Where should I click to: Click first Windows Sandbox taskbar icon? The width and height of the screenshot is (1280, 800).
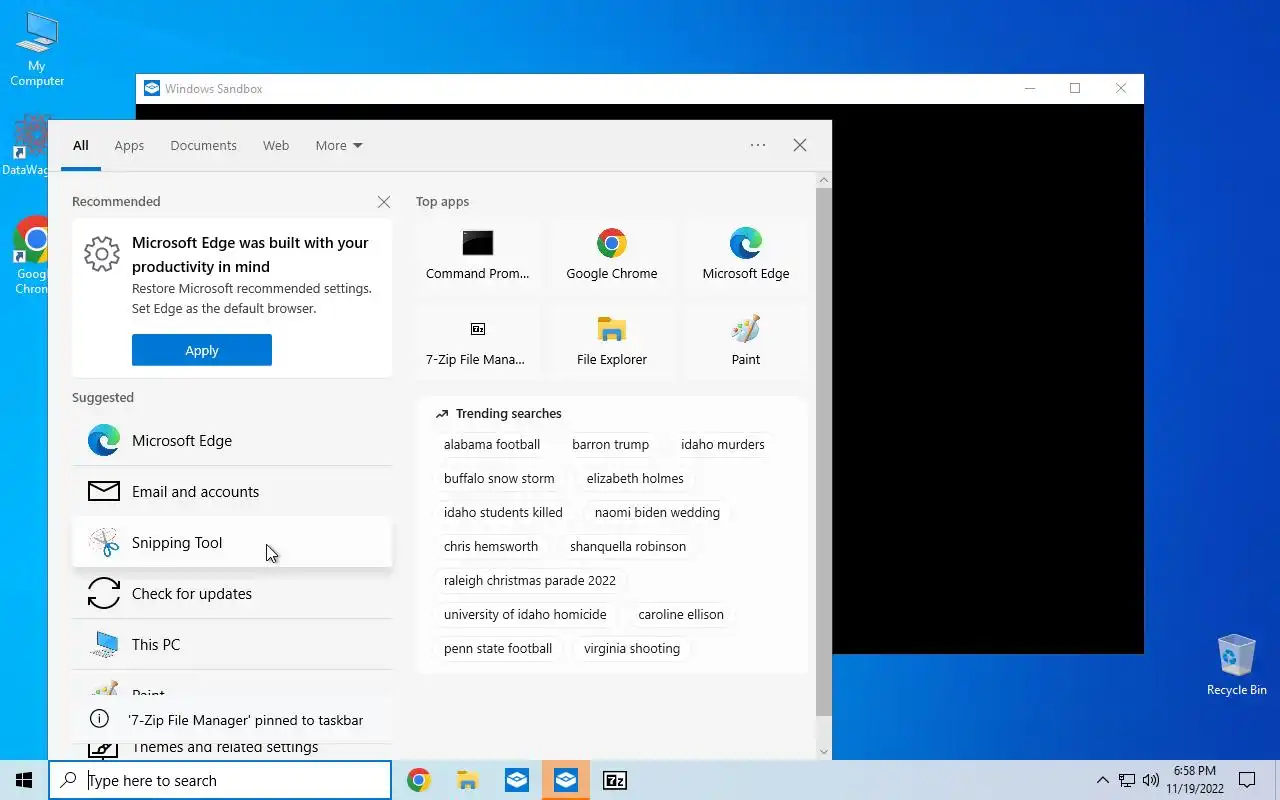click(x=517, y=780)
